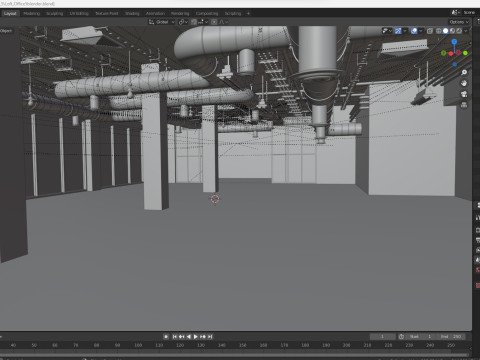Open the snapping options dropdown
480x360 pixels.
203,22
